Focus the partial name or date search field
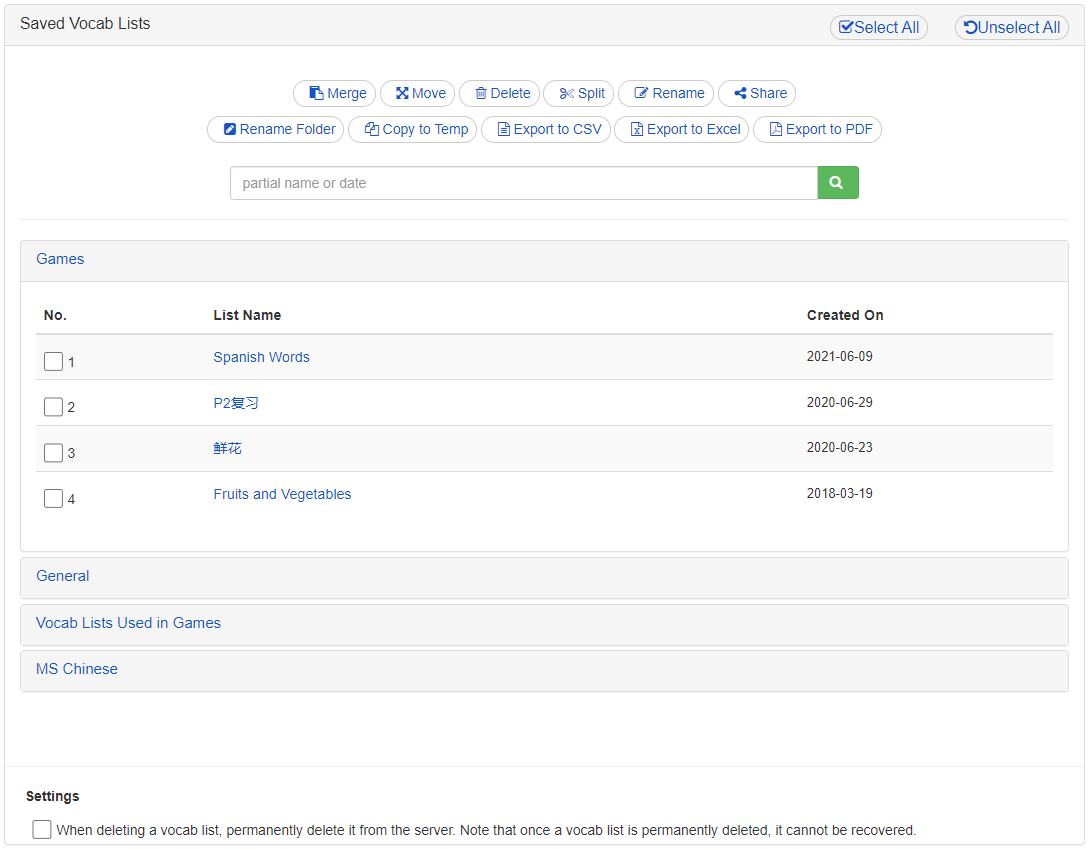Image resolution: width=1088 pixels, height=849 pixels. [524, 183]
